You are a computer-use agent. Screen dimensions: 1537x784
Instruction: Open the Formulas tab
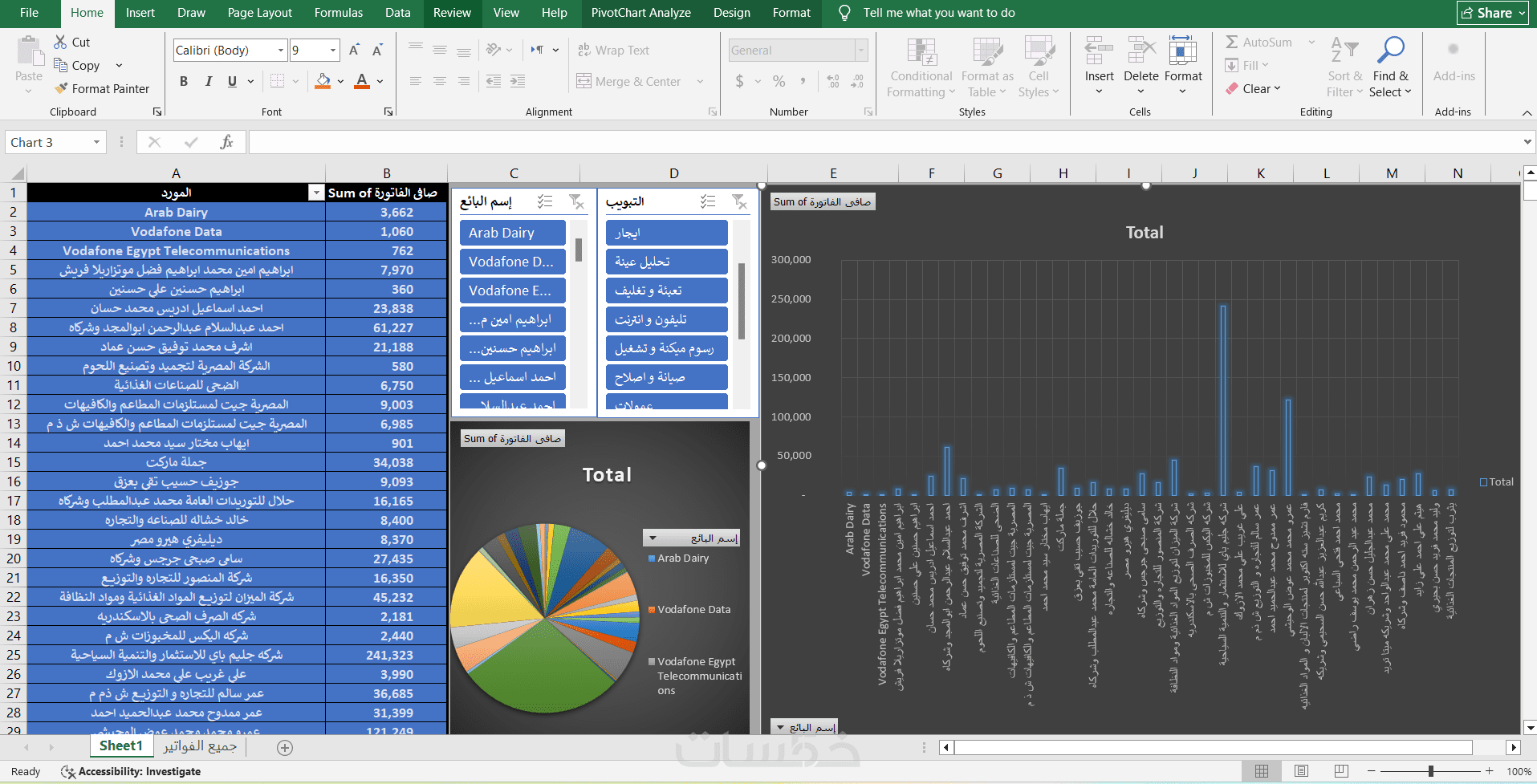tap(339, 13)
